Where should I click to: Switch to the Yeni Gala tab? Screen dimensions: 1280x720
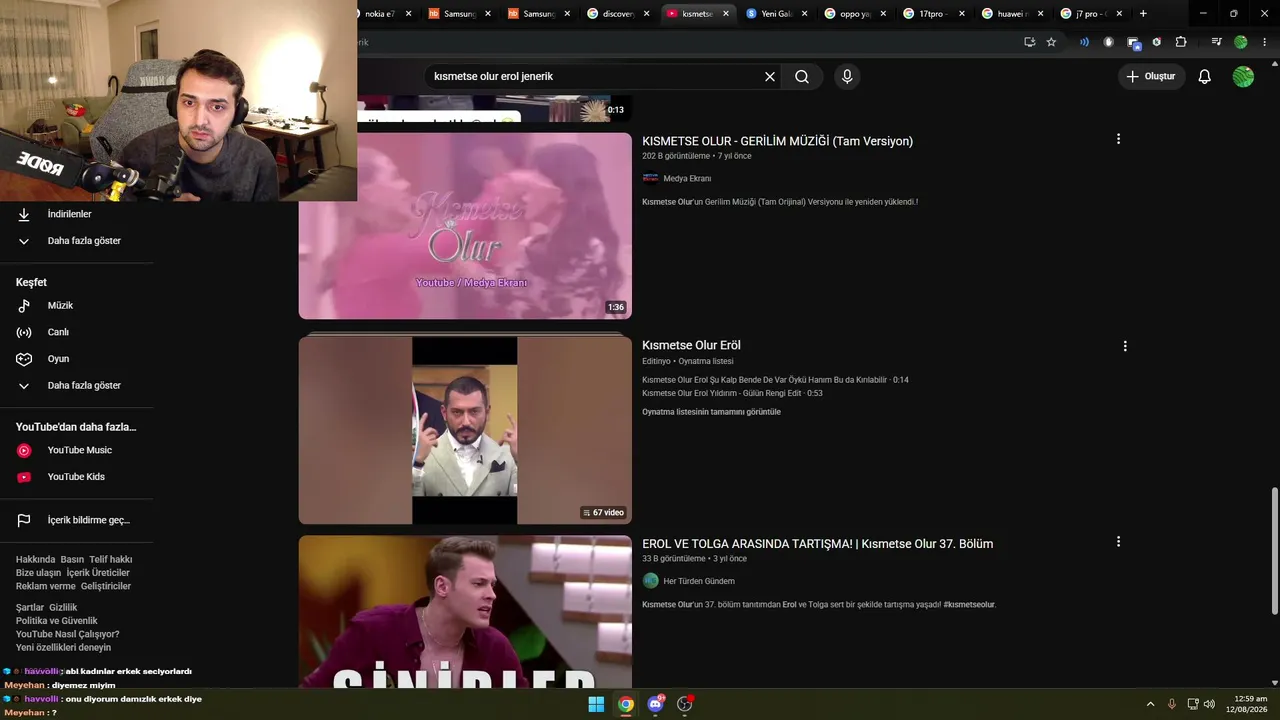[x=769, y=14]
